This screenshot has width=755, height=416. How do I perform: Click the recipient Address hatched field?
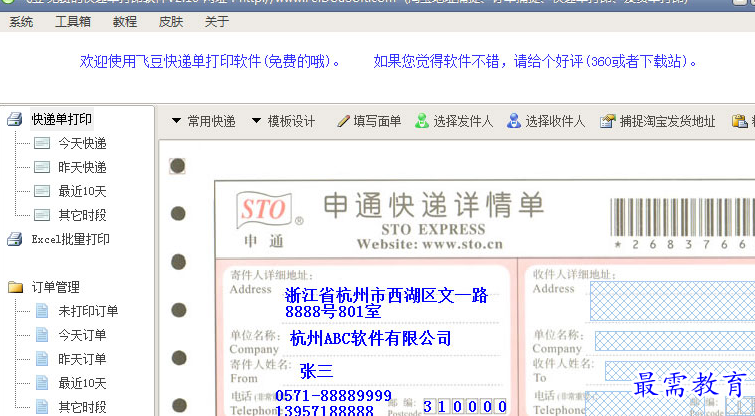point(672,301)
